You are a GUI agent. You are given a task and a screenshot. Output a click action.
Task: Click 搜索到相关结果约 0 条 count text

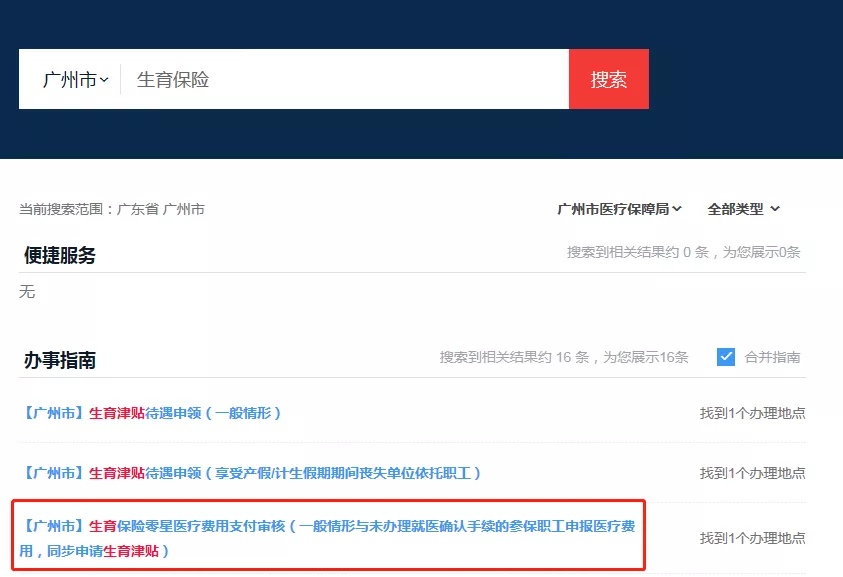(x=683, y=252)
